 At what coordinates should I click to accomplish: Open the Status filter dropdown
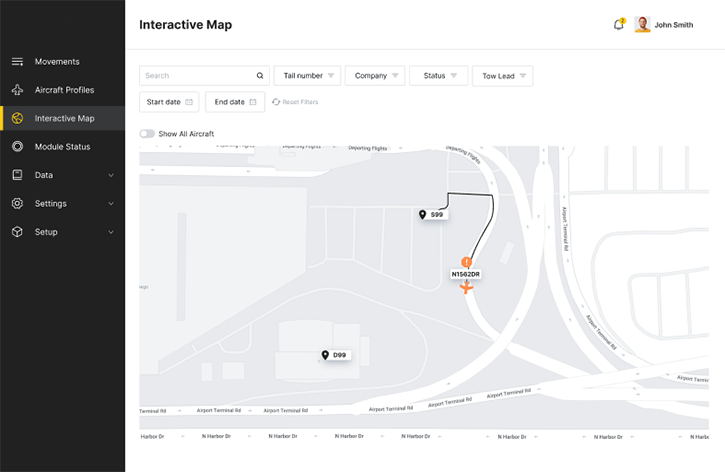[438, 76]
